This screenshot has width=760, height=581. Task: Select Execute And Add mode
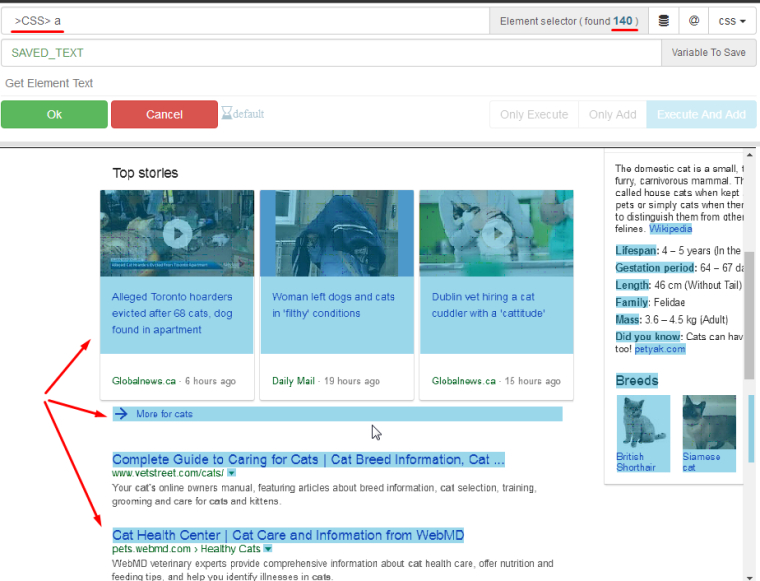coord(701,115)
